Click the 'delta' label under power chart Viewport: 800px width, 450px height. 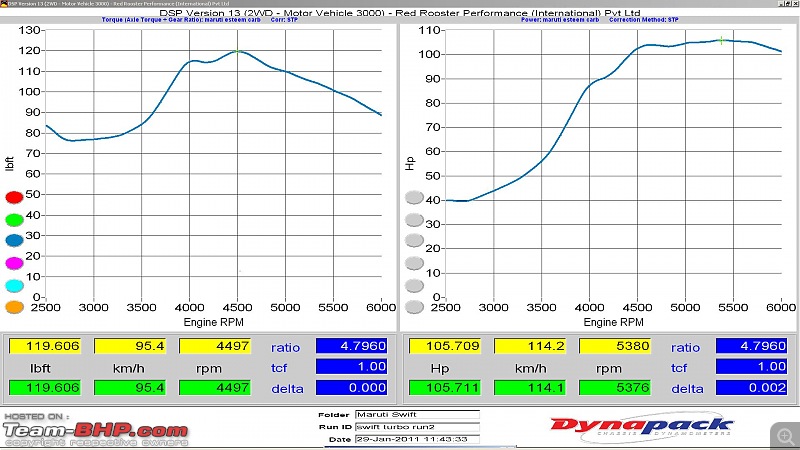(x=687, y=389)
